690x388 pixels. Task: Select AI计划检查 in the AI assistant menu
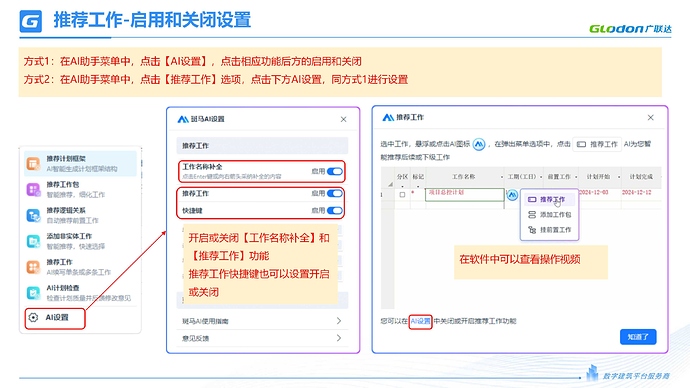pyautogui.click(x=81, y=293)
